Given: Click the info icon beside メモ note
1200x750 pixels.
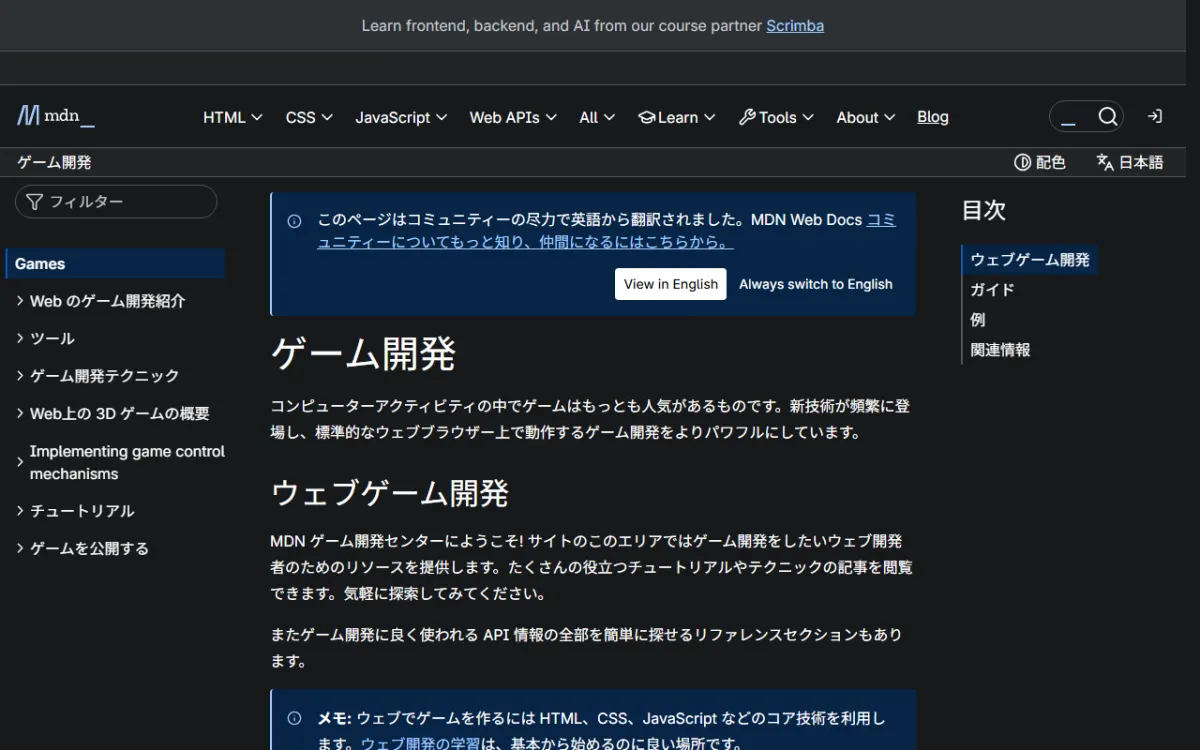Looking at the screenshot, I should pos(294,718).
